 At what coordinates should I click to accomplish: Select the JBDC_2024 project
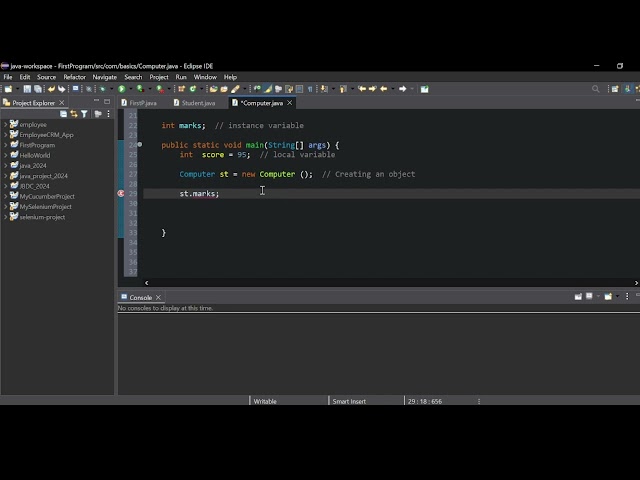click(x=34, y=186)
